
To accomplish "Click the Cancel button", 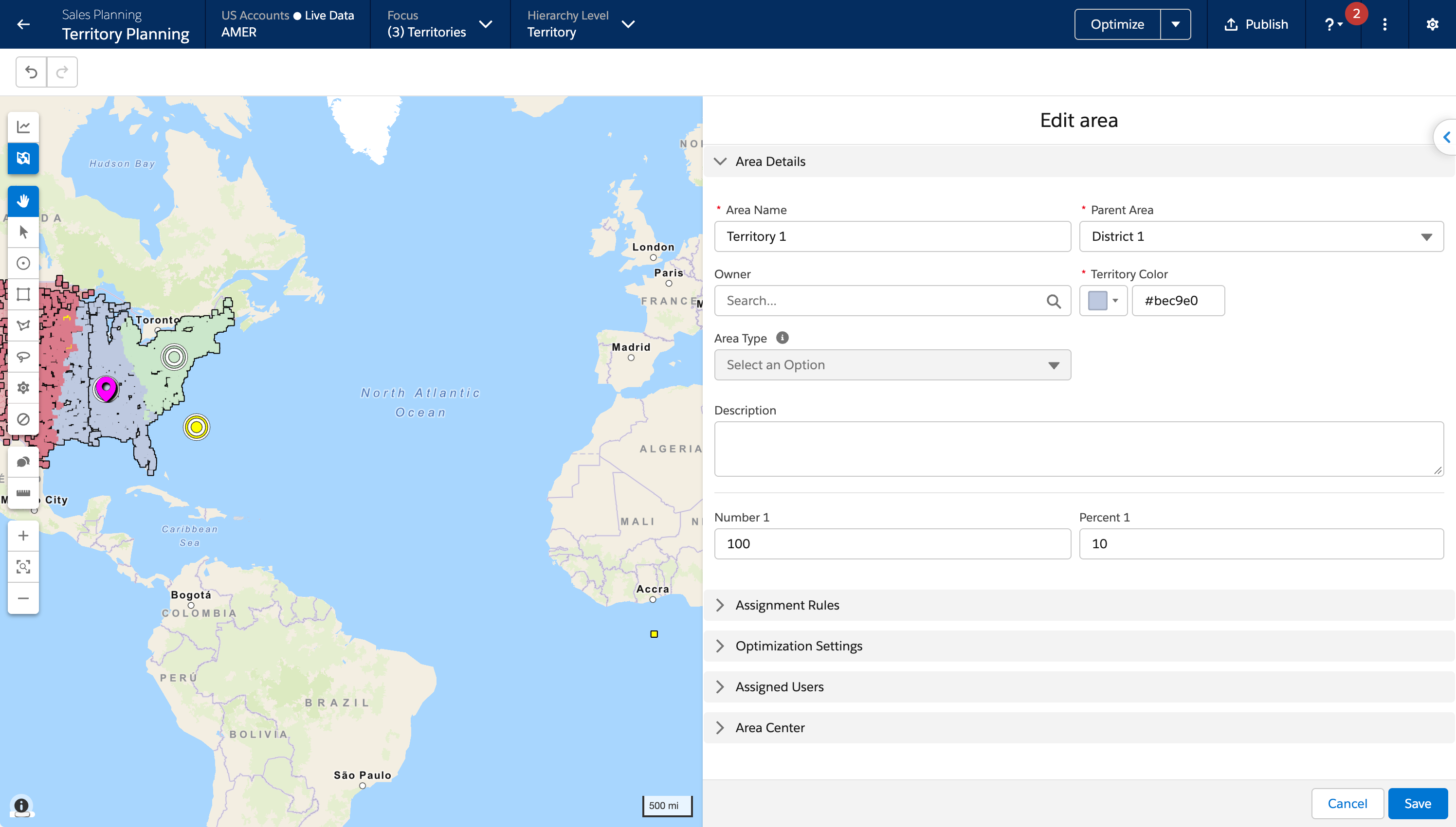I will [1347, 803].
